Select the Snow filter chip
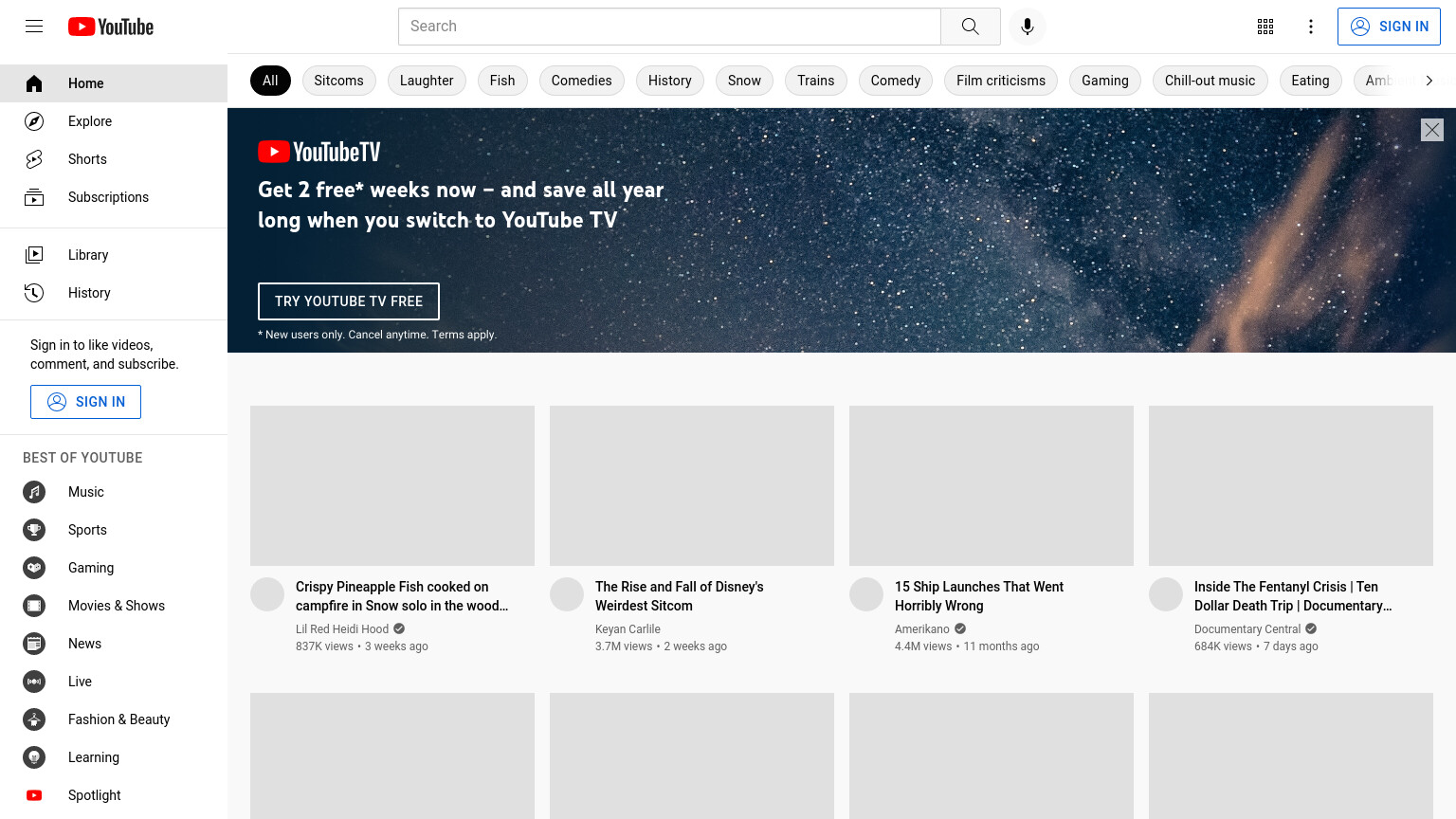 [744, 81]
